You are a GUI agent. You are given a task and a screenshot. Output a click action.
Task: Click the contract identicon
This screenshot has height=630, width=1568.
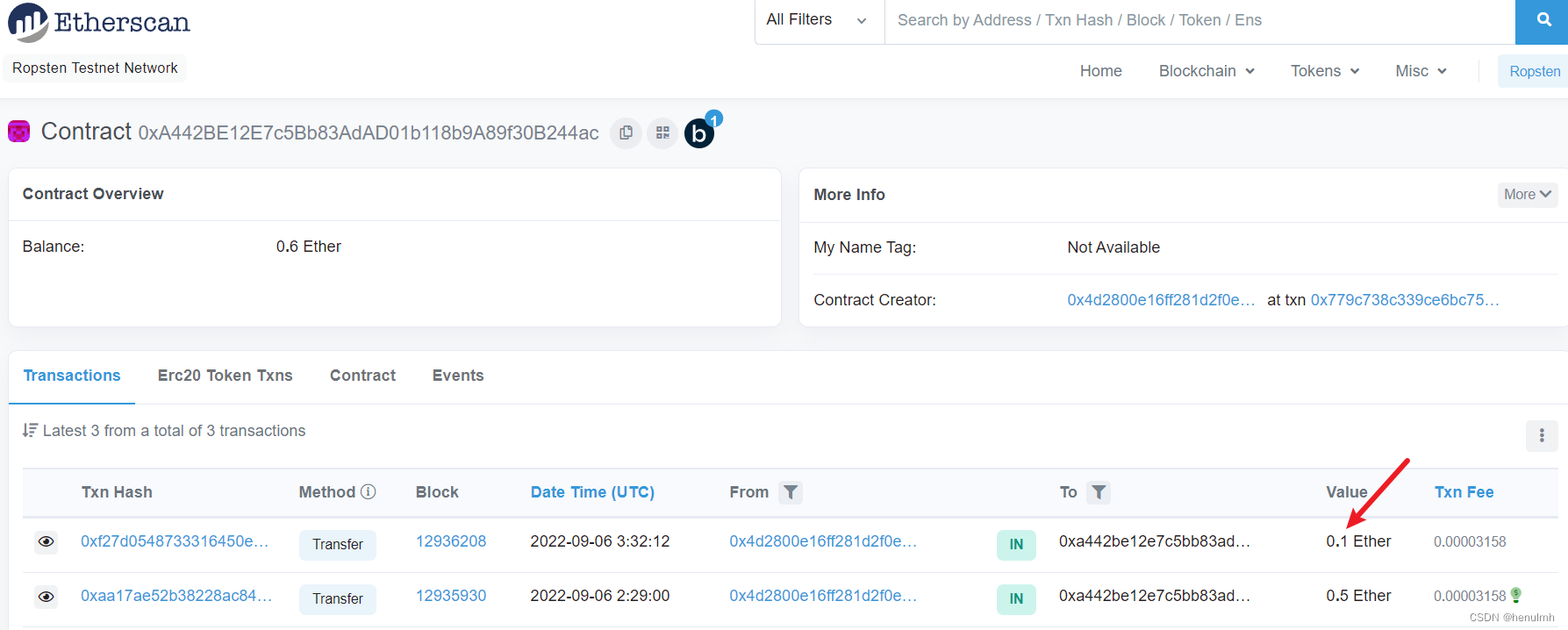coord(18,132)
